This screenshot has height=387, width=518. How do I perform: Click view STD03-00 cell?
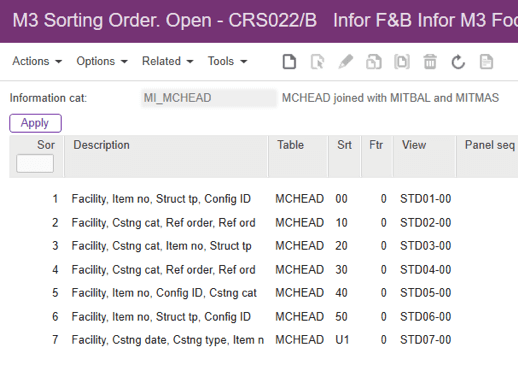pos(426,246)
